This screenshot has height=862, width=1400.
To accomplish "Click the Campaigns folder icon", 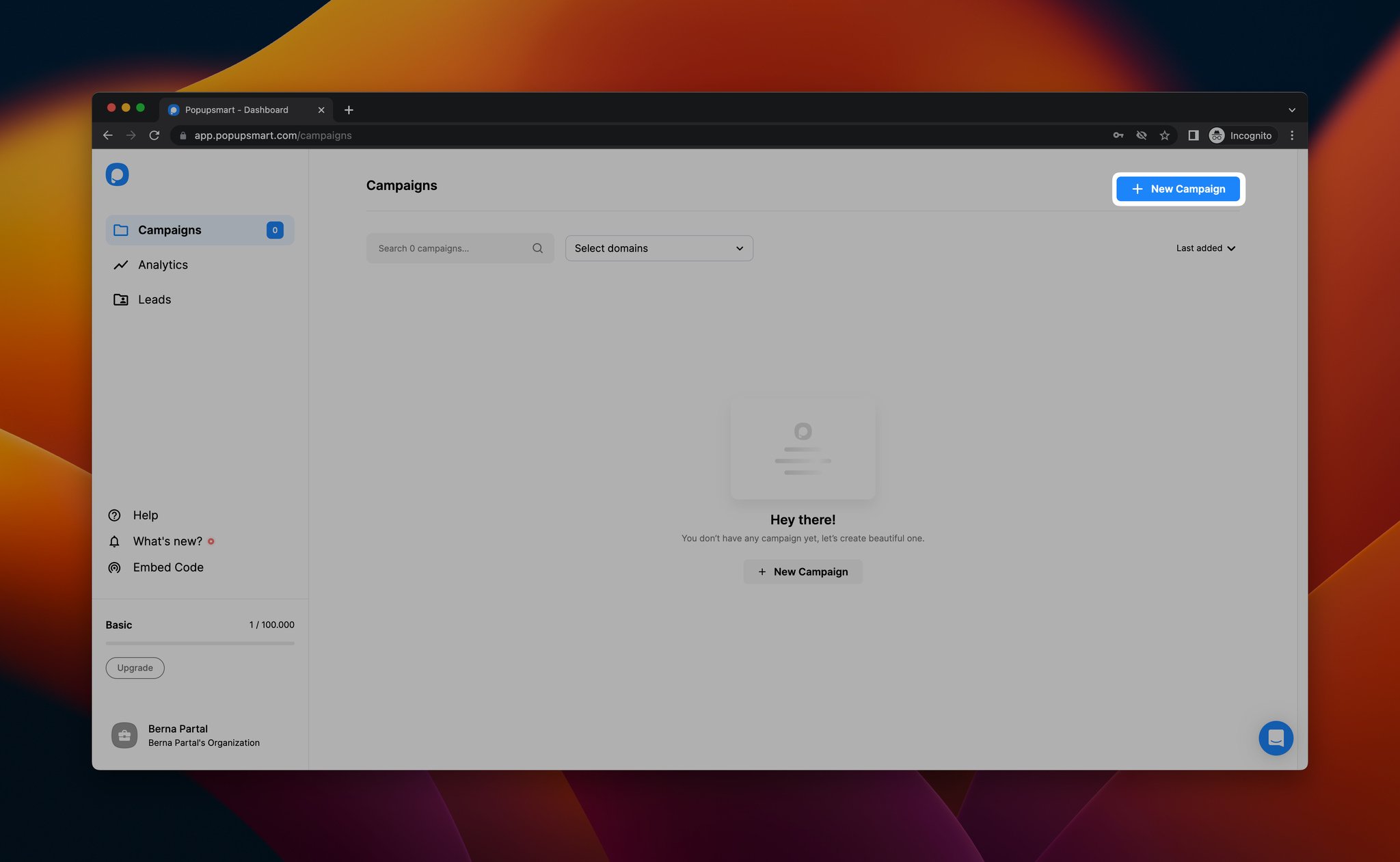I will click(121, 230).
